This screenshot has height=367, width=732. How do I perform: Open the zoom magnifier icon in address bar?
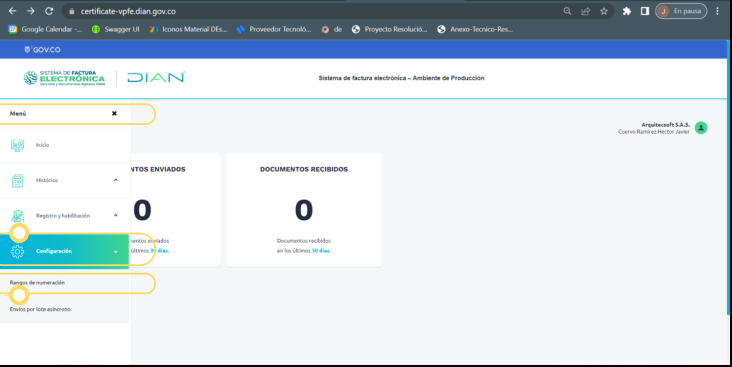tap(567, 11)
